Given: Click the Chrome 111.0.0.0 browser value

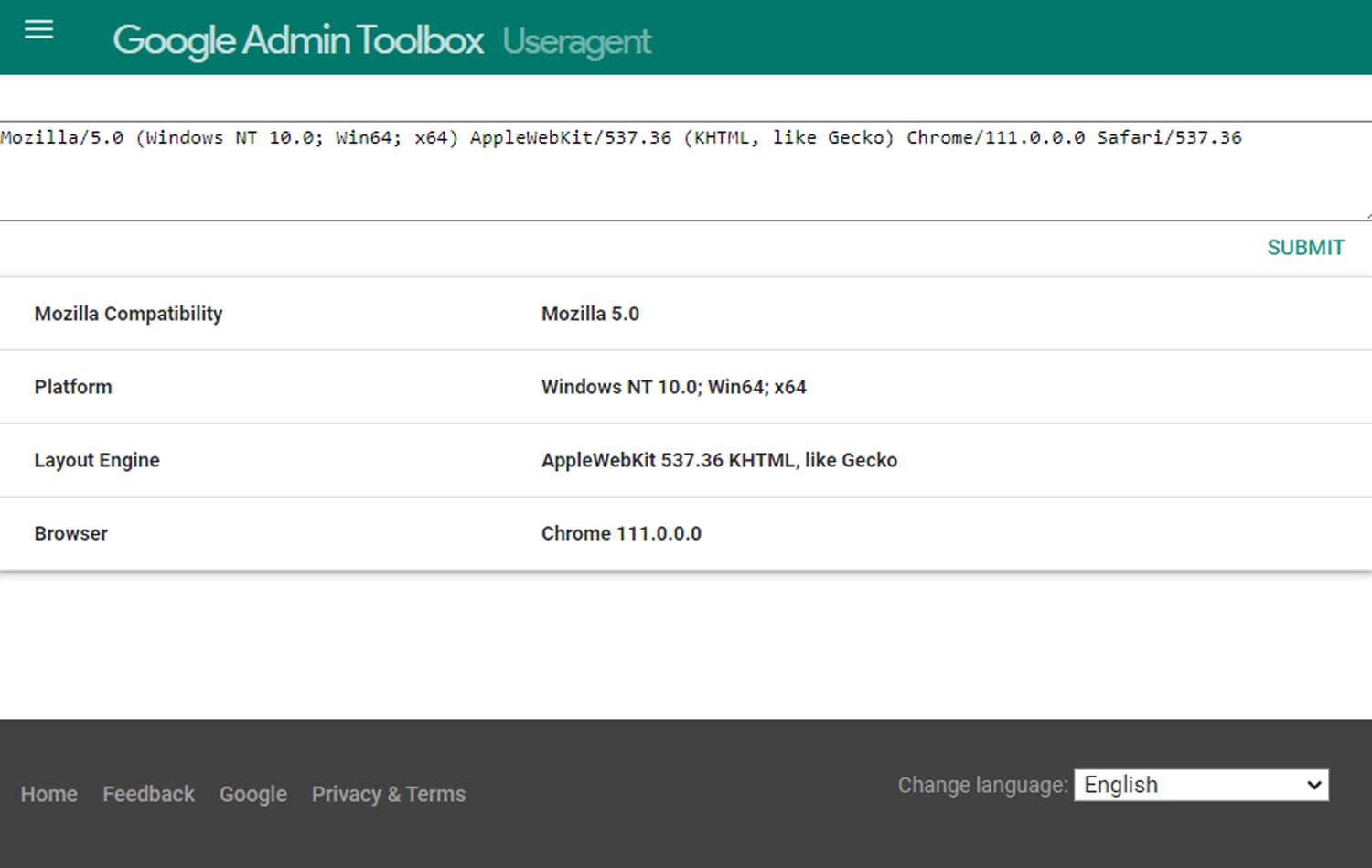Looking at the screenshot, I should point(621,533).
